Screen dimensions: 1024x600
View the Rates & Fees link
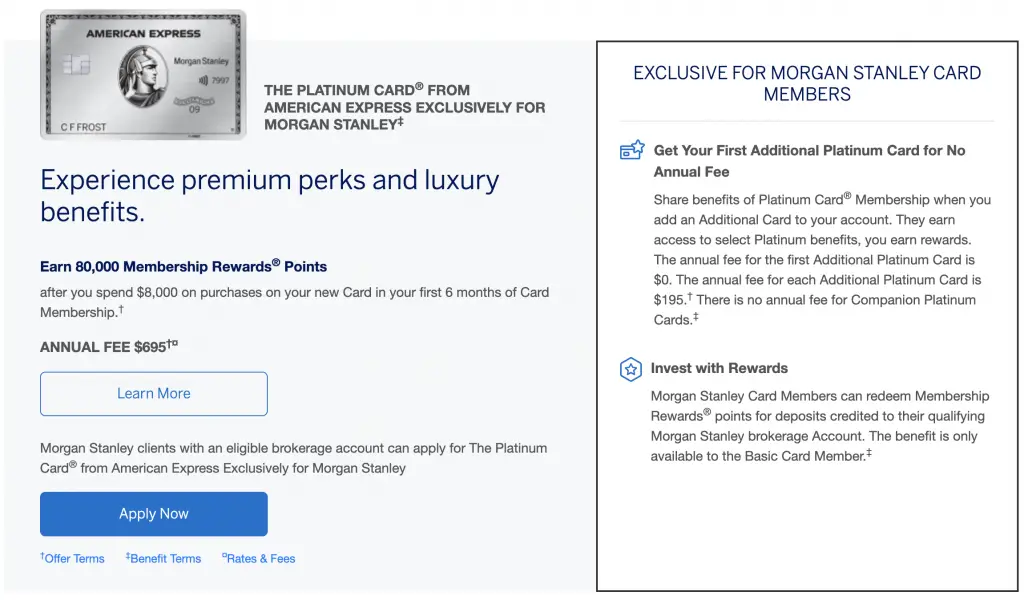point(260,559)
